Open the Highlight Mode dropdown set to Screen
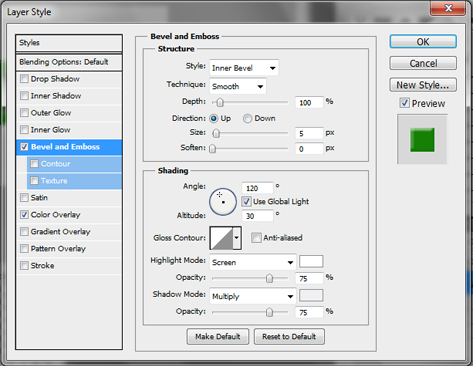The height and width of the screenshot is (366, 473). click(253, 262)
